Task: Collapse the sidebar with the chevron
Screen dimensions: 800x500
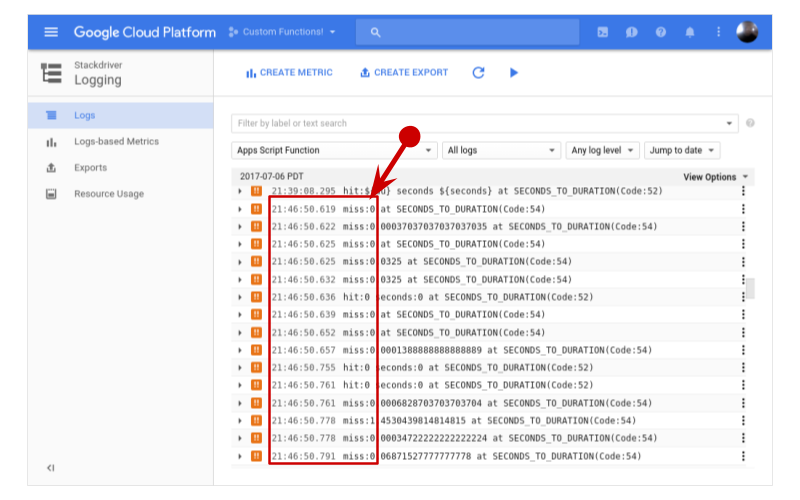Action: coord(51,468)
